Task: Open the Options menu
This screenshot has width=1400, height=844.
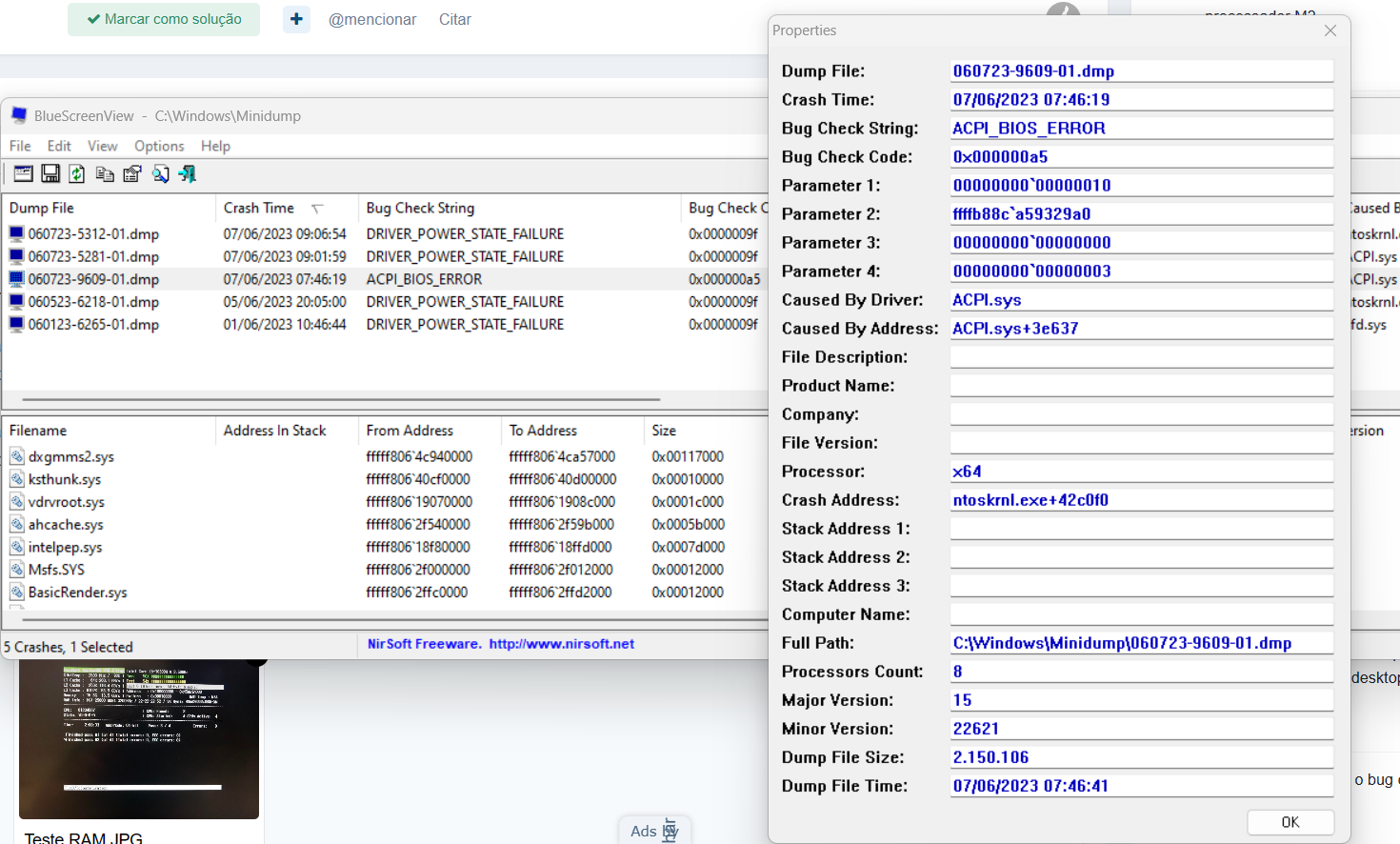Action: click(x=159, y=146)
